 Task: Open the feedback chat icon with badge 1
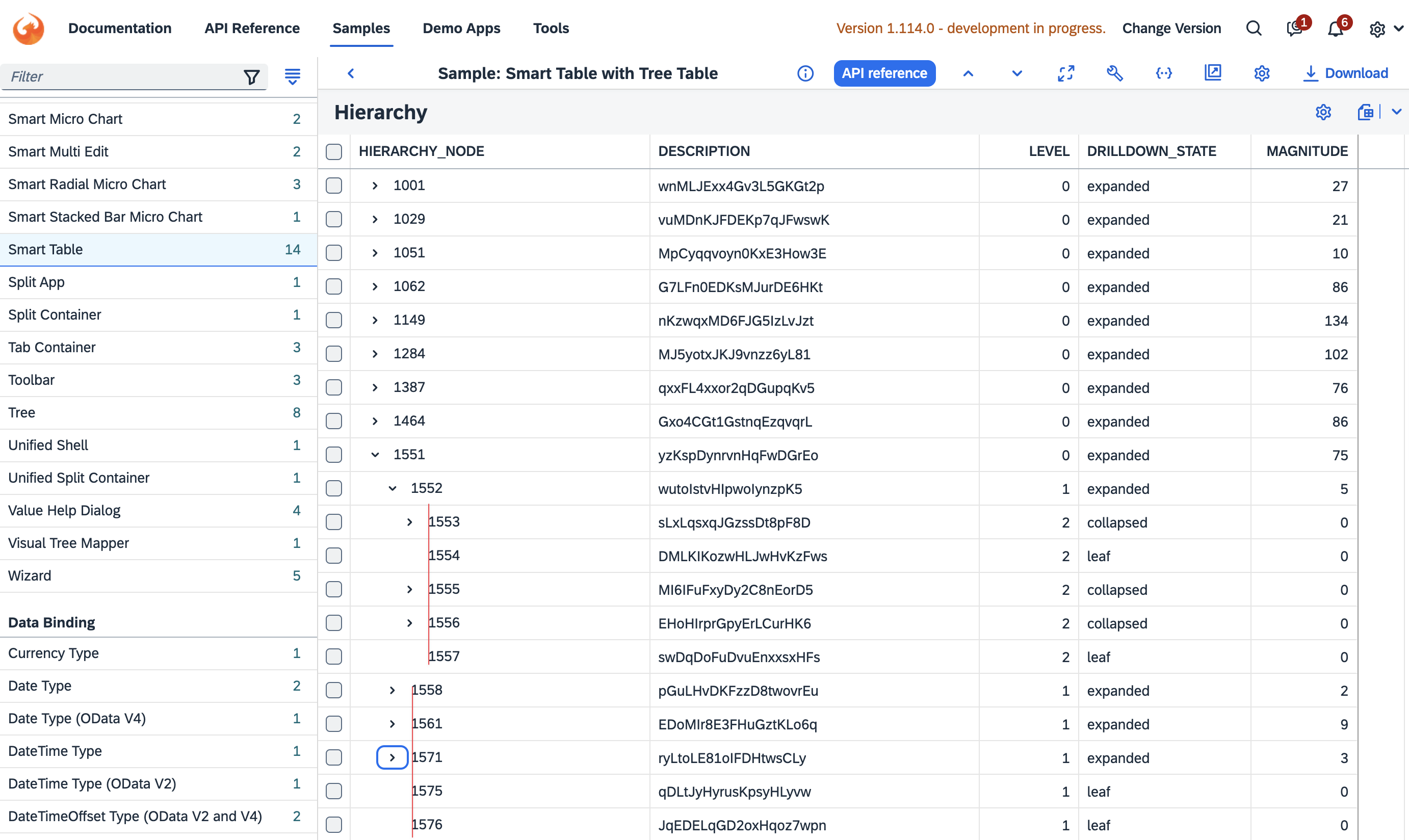(x=1294, y=29)
